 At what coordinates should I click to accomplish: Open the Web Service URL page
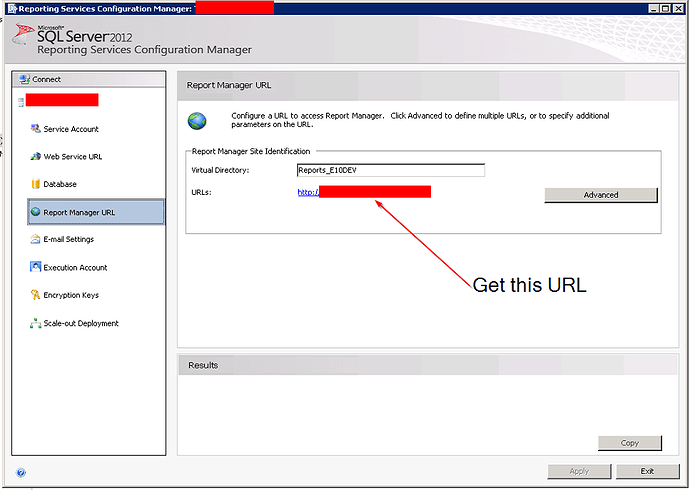point(73,157)
